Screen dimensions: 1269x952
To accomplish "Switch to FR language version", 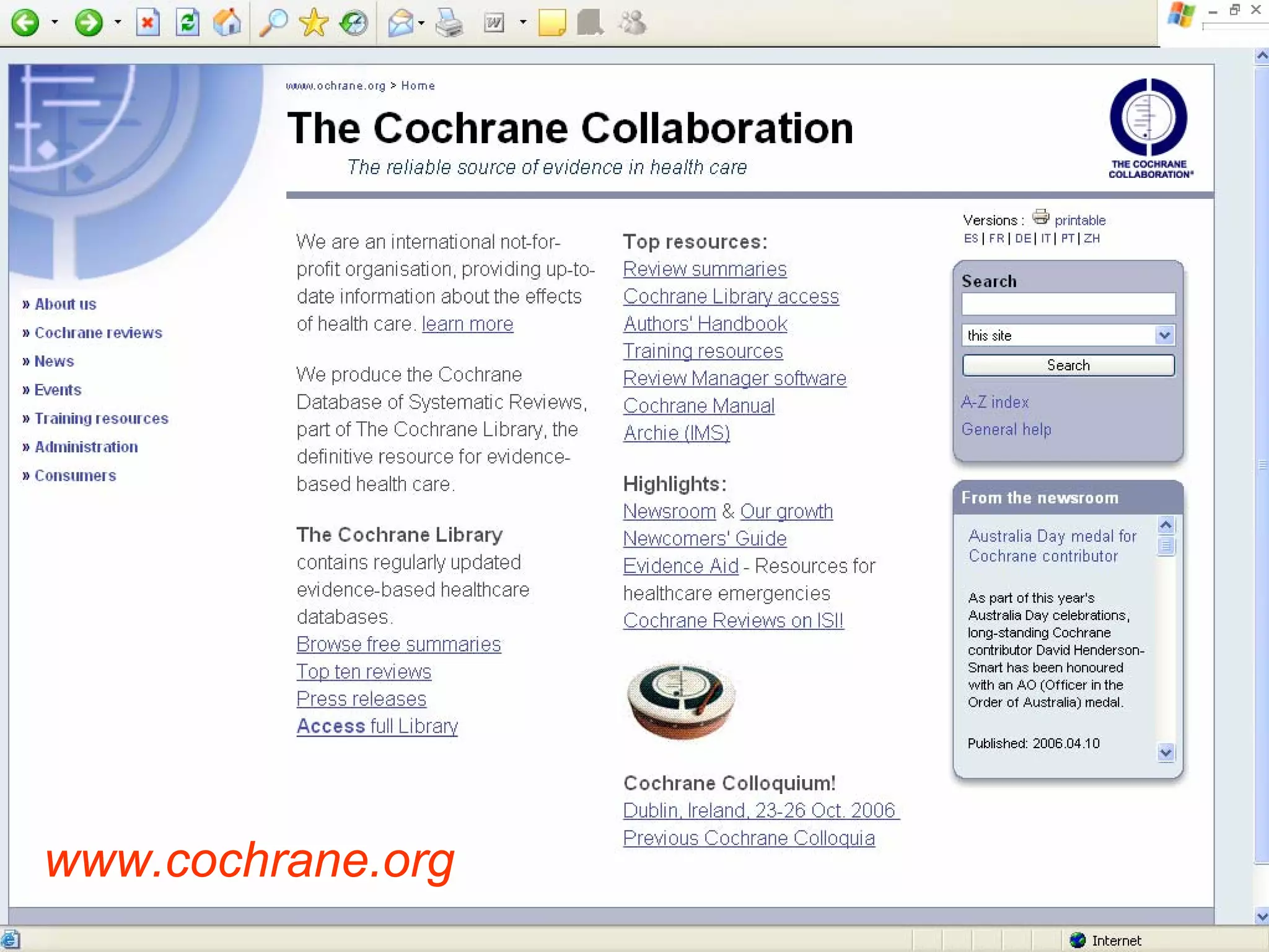I will click(996, 238).
